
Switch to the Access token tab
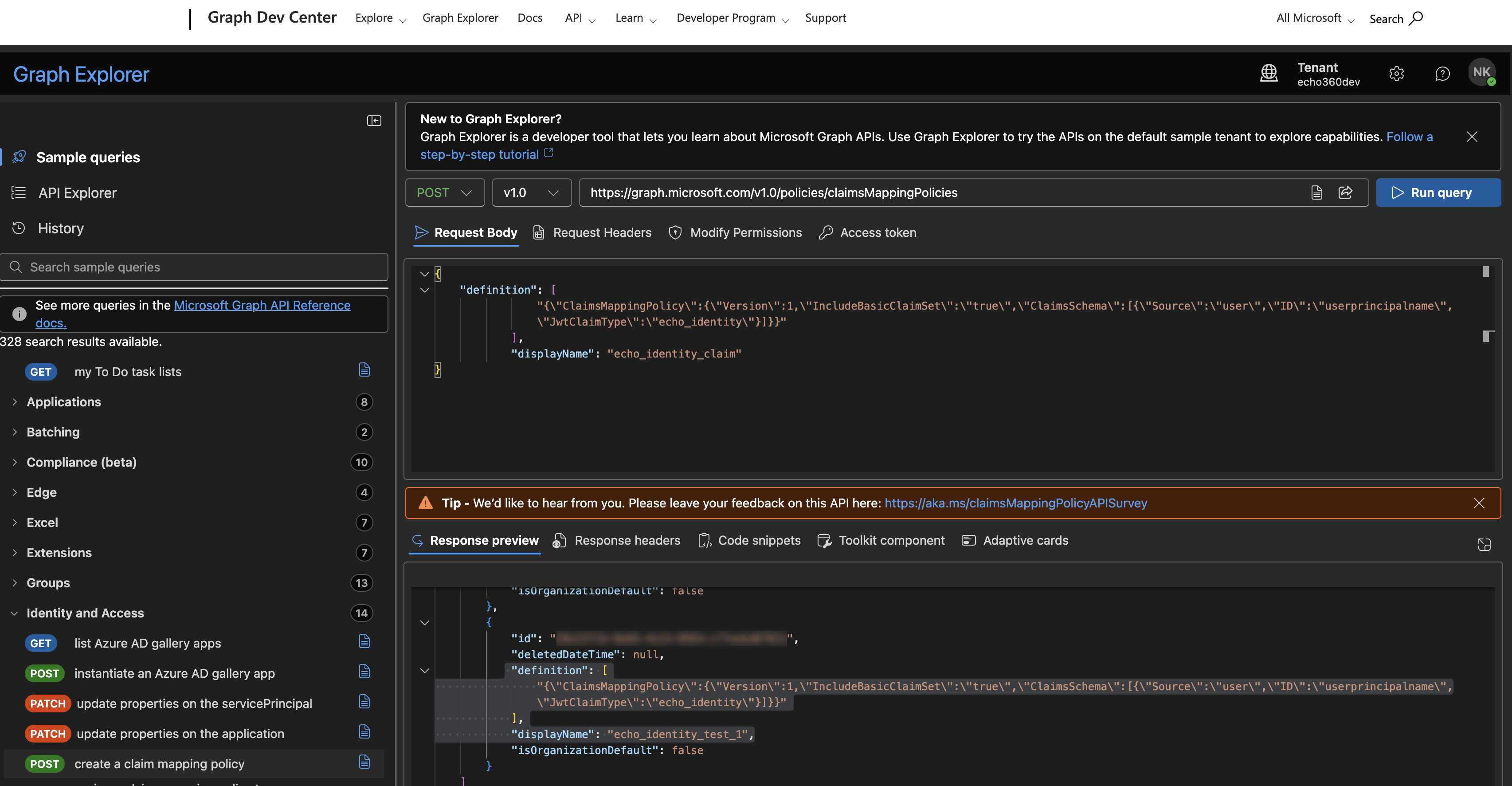[868, 232]
